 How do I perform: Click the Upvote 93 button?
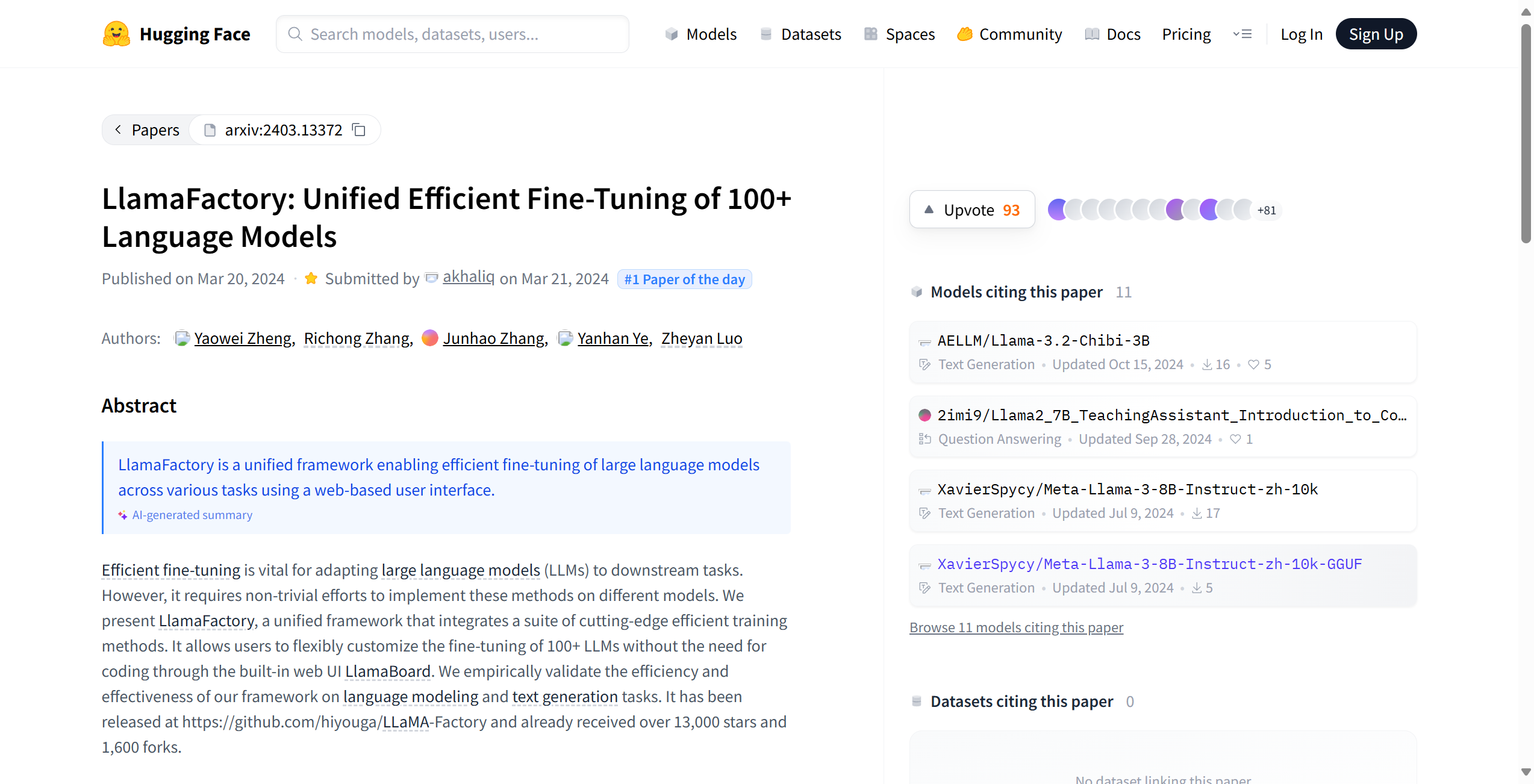click(x=971, y=210)
